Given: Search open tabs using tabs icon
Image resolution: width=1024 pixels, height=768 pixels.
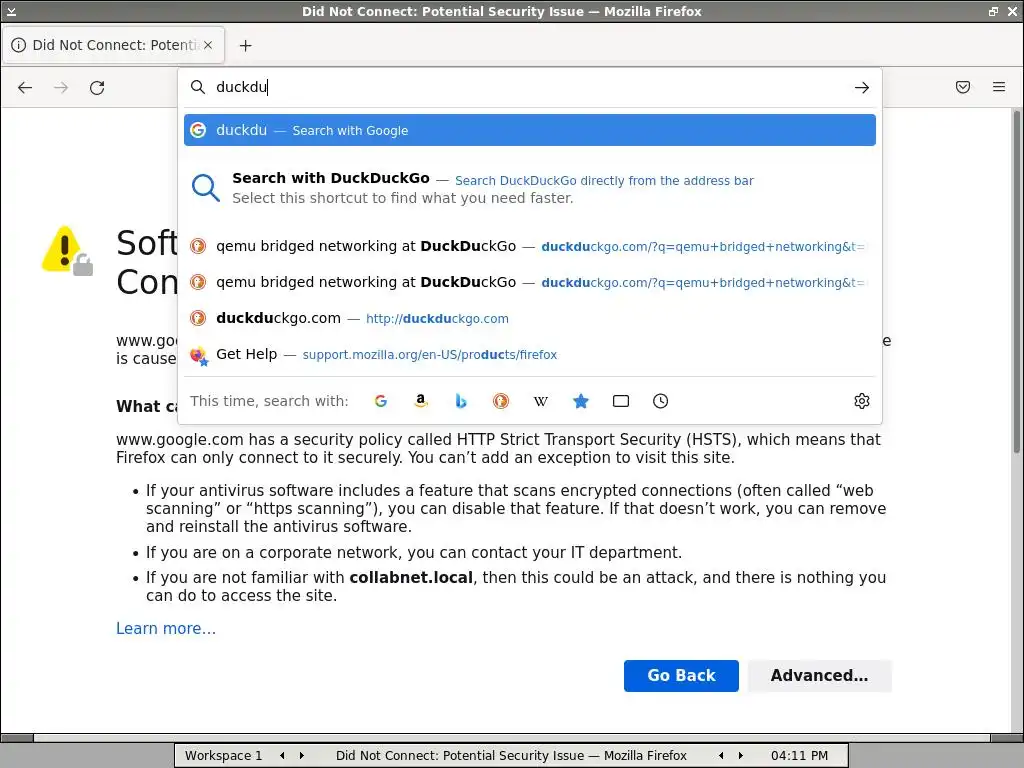Looking at the screenshot, I should click(x=621, y=401).
